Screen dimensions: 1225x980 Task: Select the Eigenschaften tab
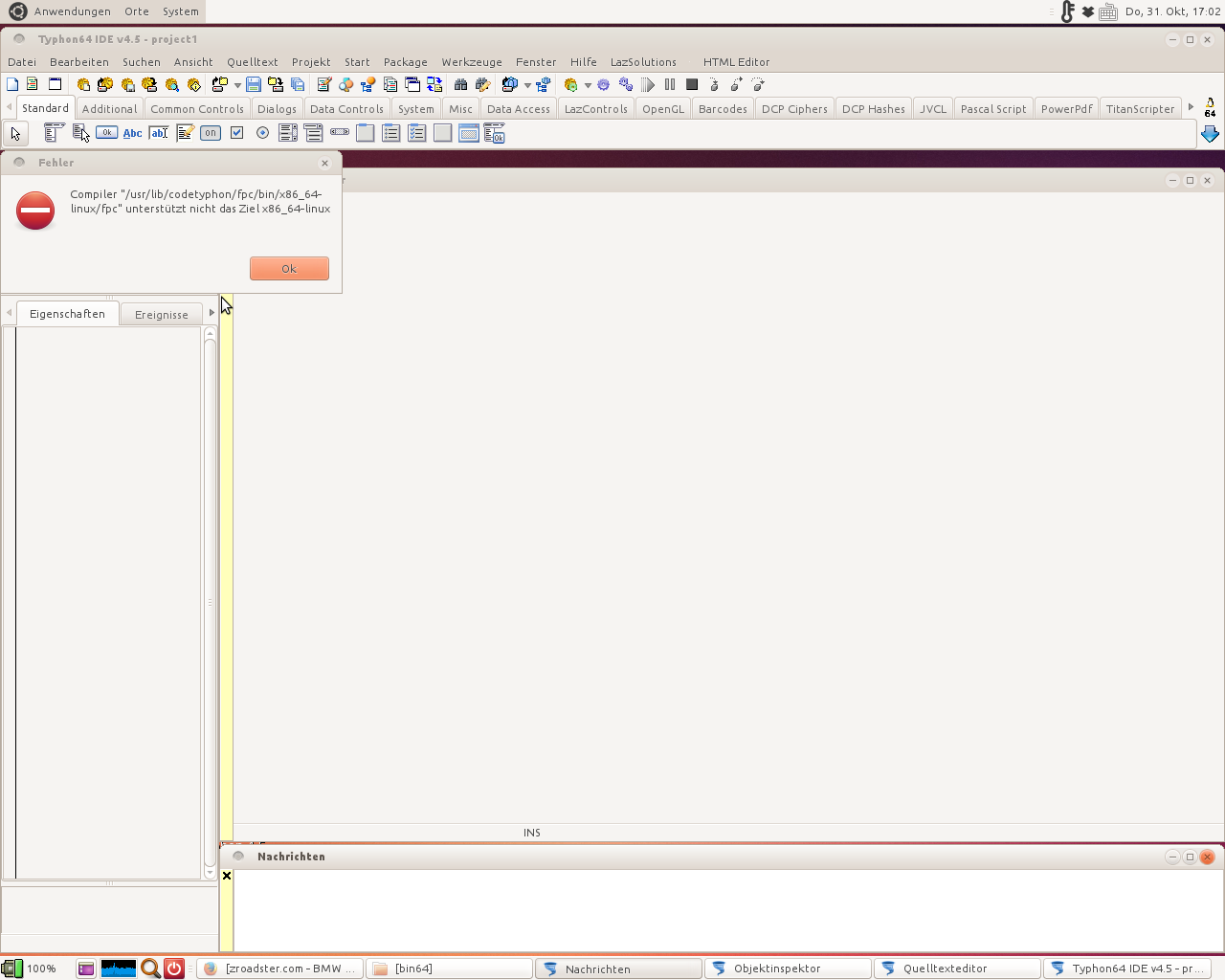click(x=67, y=314)
